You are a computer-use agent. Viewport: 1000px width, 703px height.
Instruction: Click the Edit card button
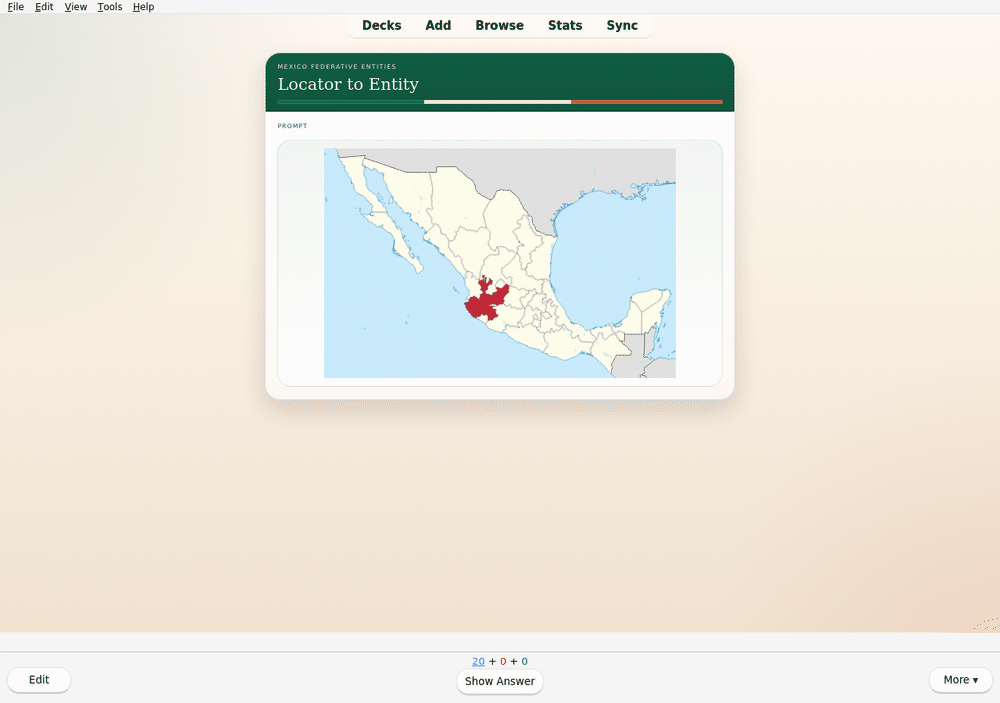(x=39, y=679)
